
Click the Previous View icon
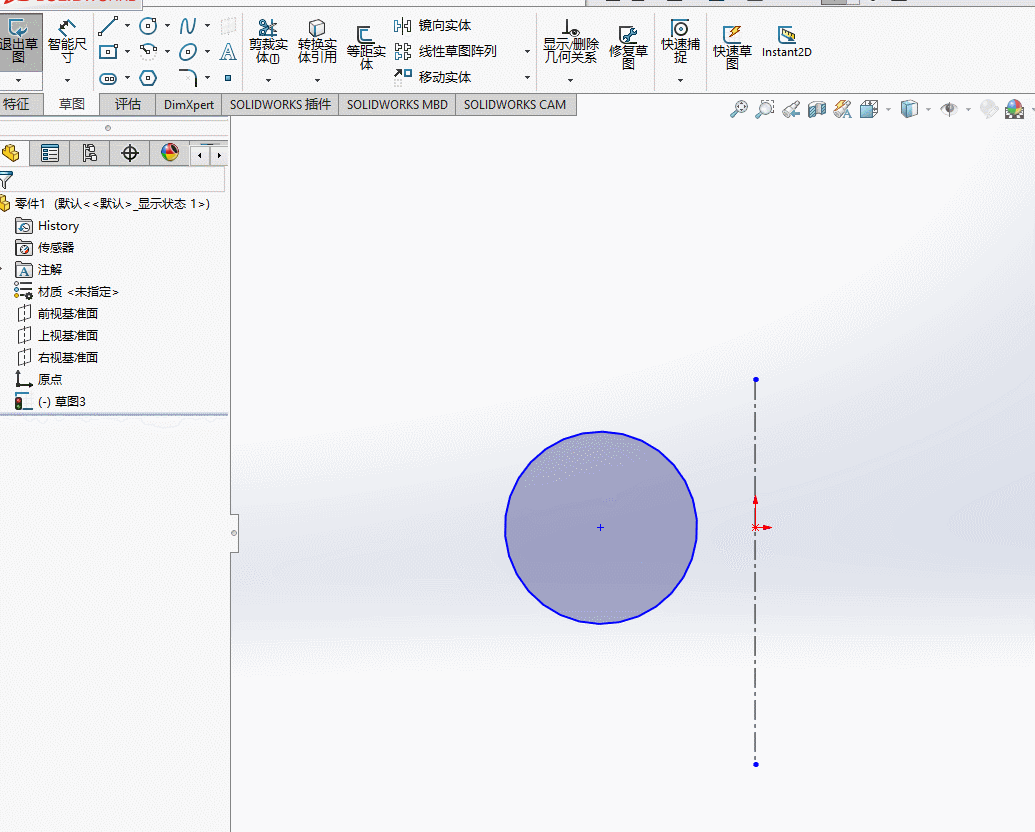click(791, 109)
